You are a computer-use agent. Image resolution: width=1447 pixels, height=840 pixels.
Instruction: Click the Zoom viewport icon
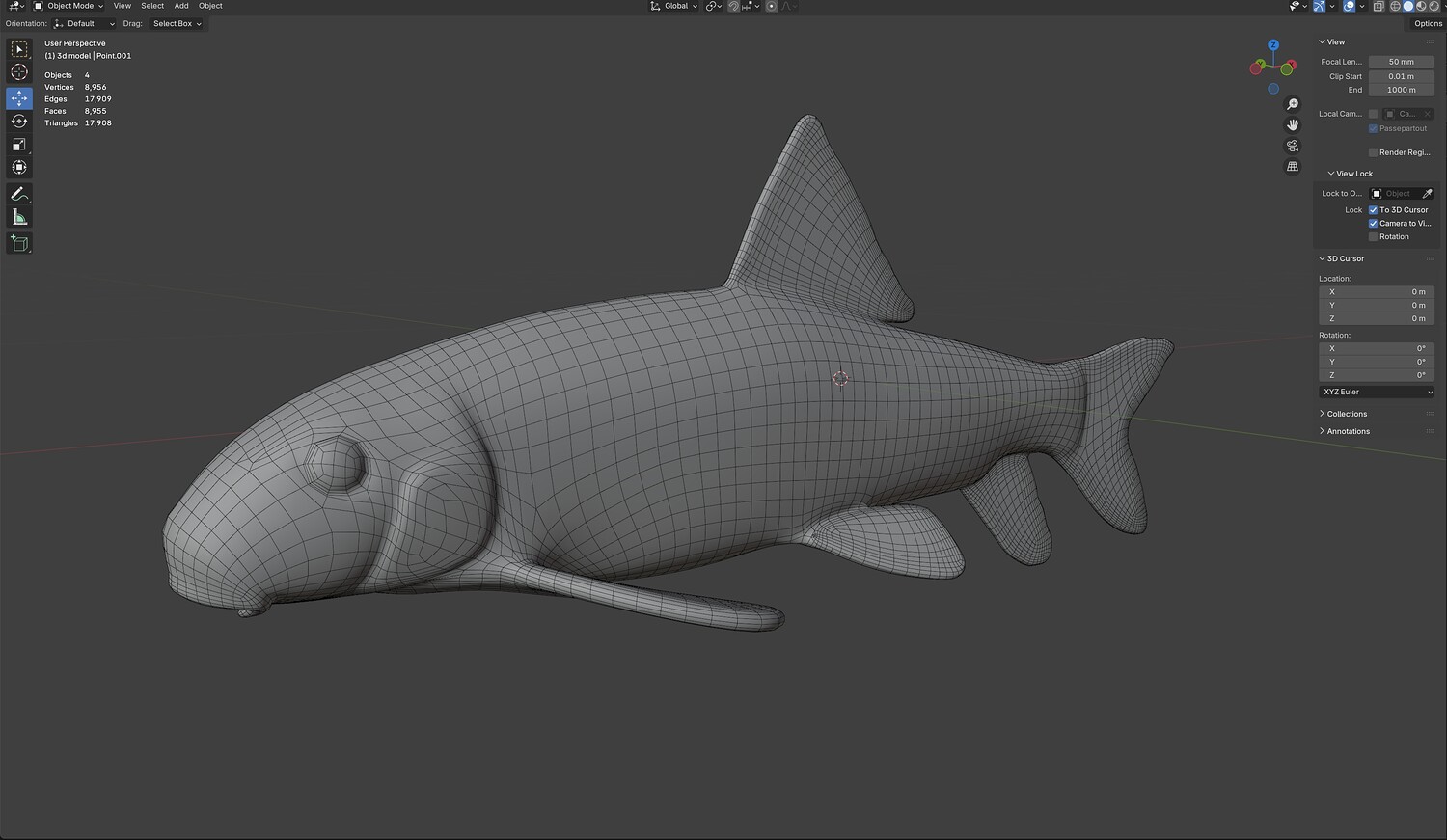[x=1293, y=104]
